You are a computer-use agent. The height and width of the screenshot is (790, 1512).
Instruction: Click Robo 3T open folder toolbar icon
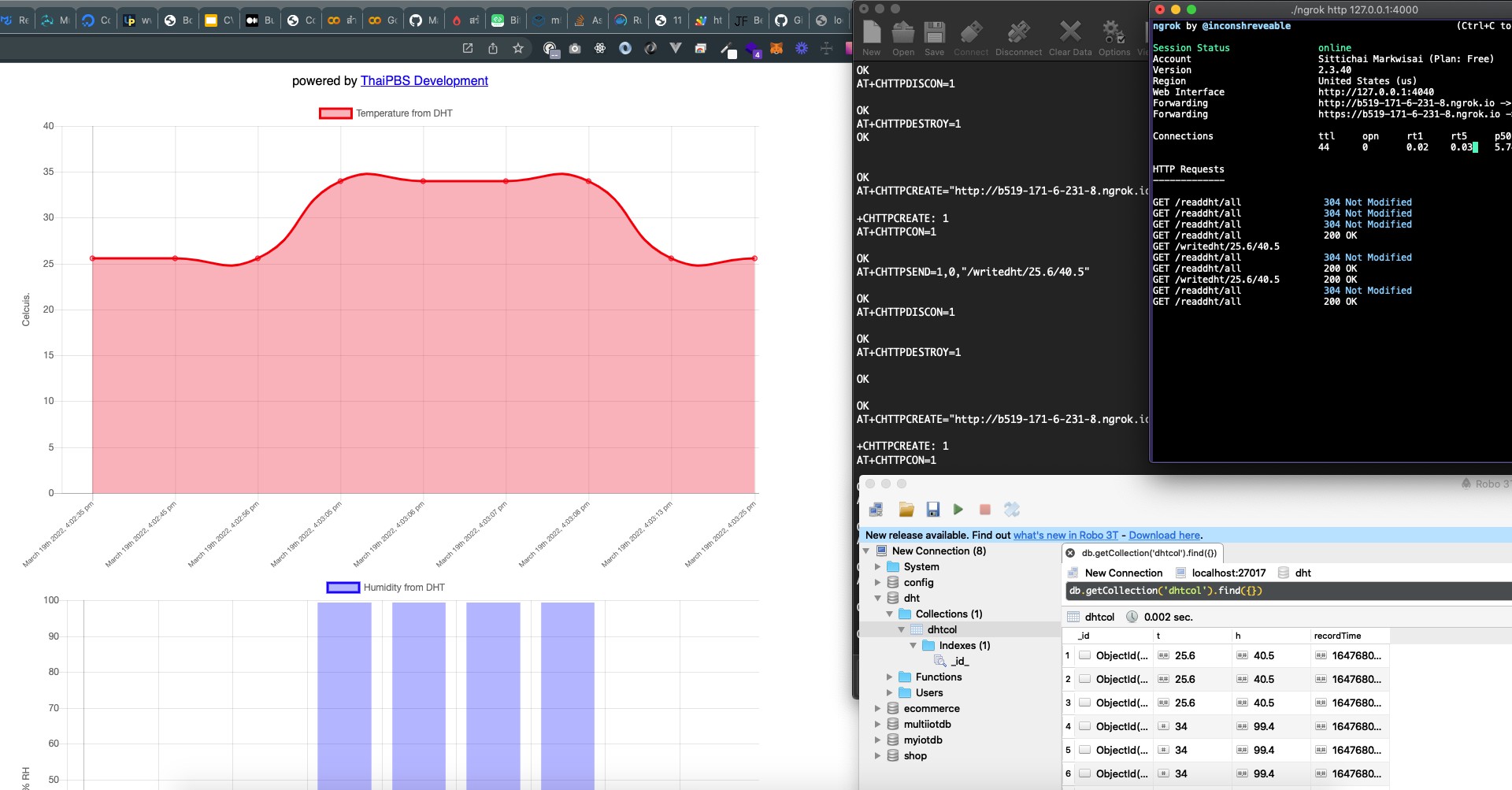click(906, 510)
